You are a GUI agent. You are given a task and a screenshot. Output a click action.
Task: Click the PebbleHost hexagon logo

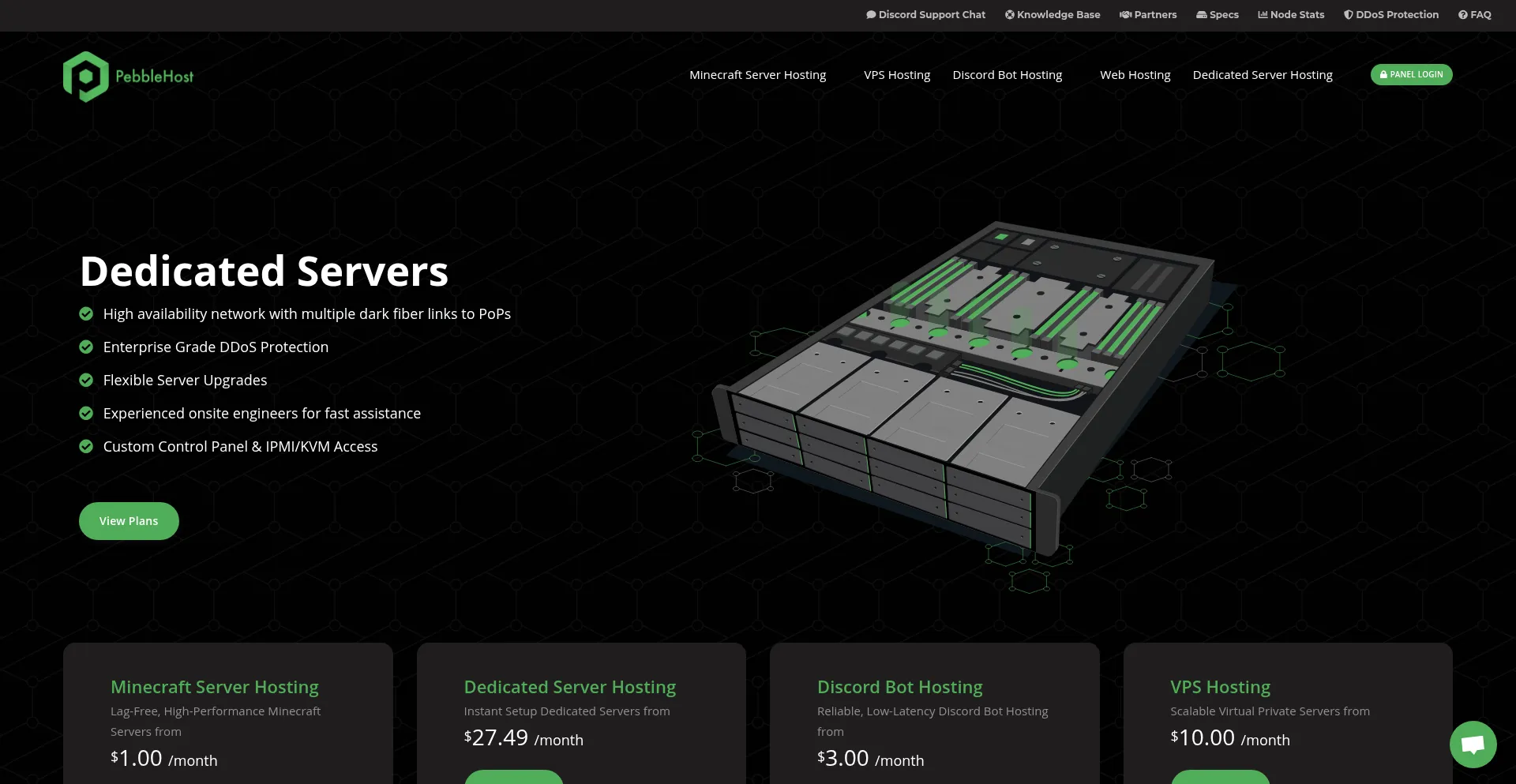(x=86, y=77)
